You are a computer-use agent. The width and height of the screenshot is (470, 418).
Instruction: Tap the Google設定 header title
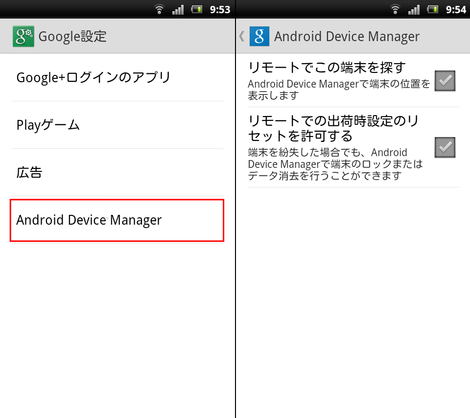[x=72, y=36]
